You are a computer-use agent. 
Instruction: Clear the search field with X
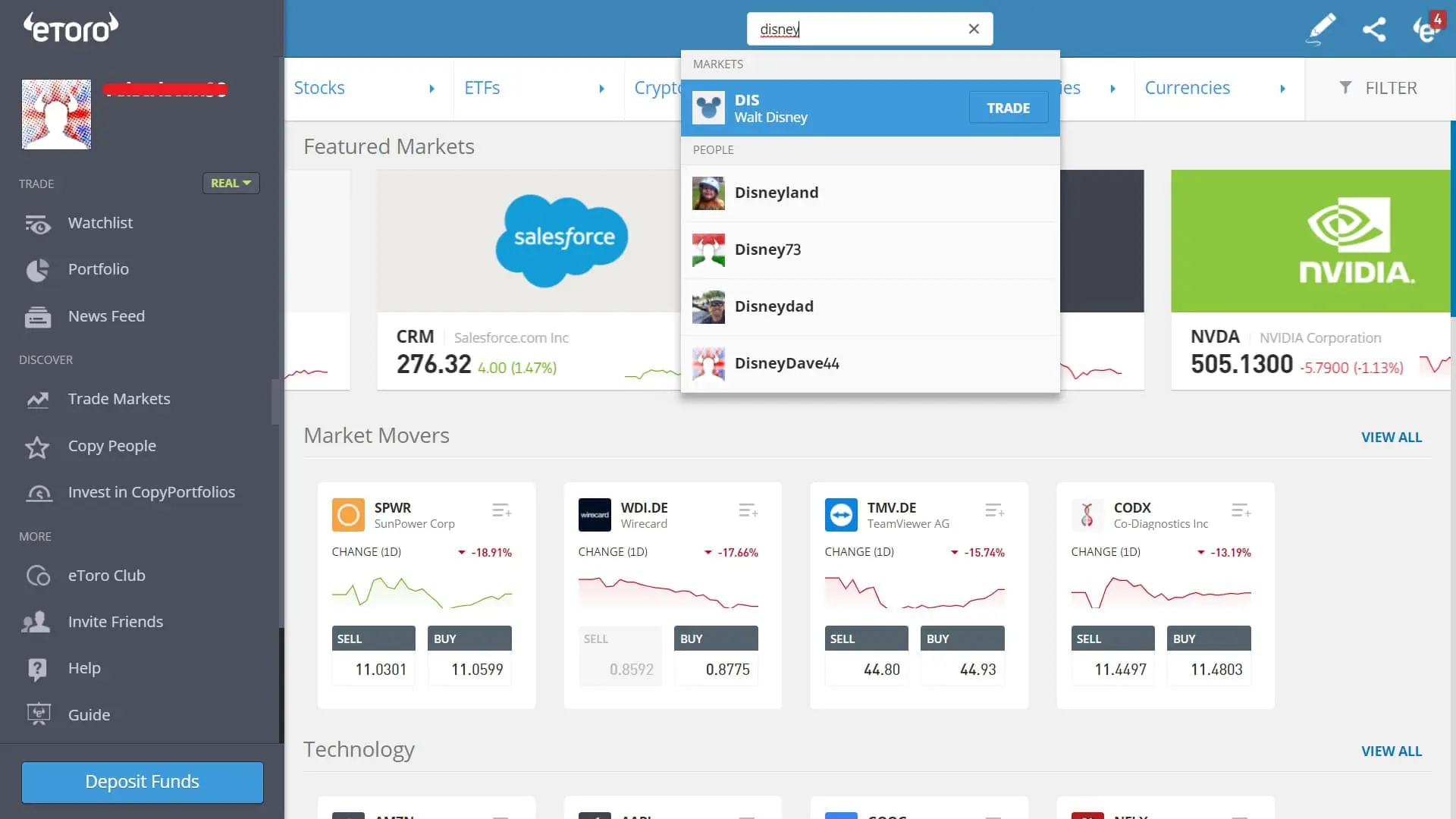point(974,29)
